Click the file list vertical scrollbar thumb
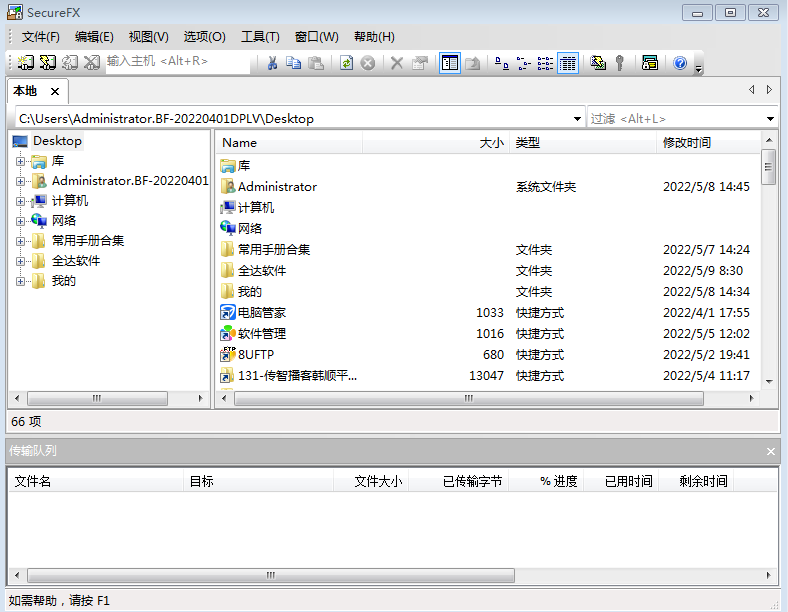Screen dimensions: 788x612 [768, 167]
